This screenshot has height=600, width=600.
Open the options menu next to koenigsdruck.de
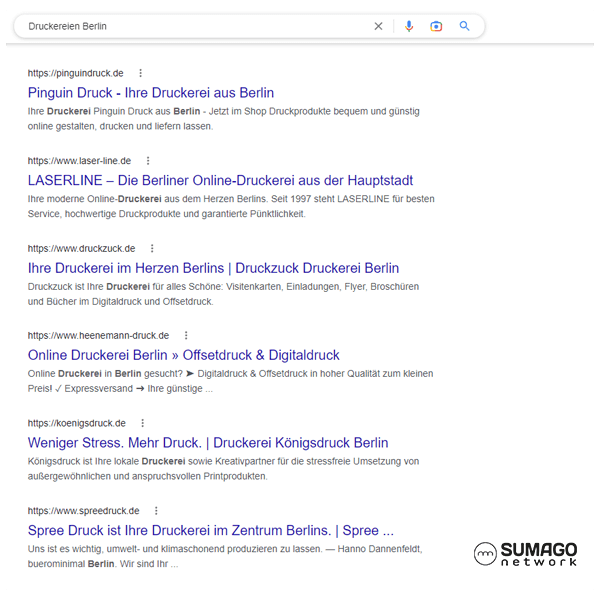click(142, 423)
